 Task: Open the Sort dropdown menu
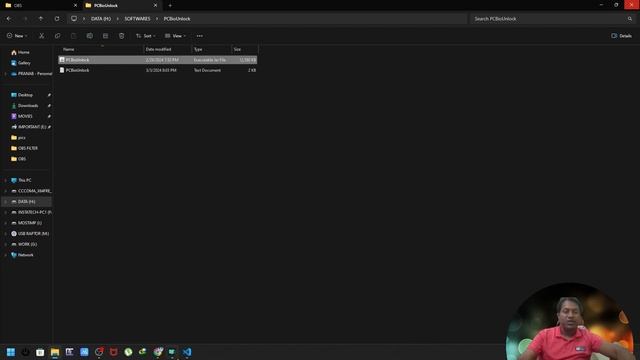click(146, 36)
